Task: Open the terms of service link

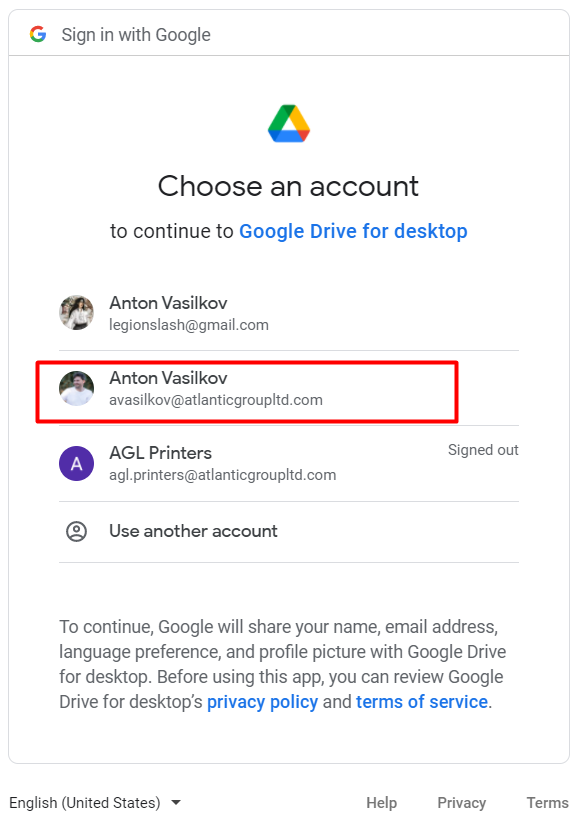Action: 421,702
